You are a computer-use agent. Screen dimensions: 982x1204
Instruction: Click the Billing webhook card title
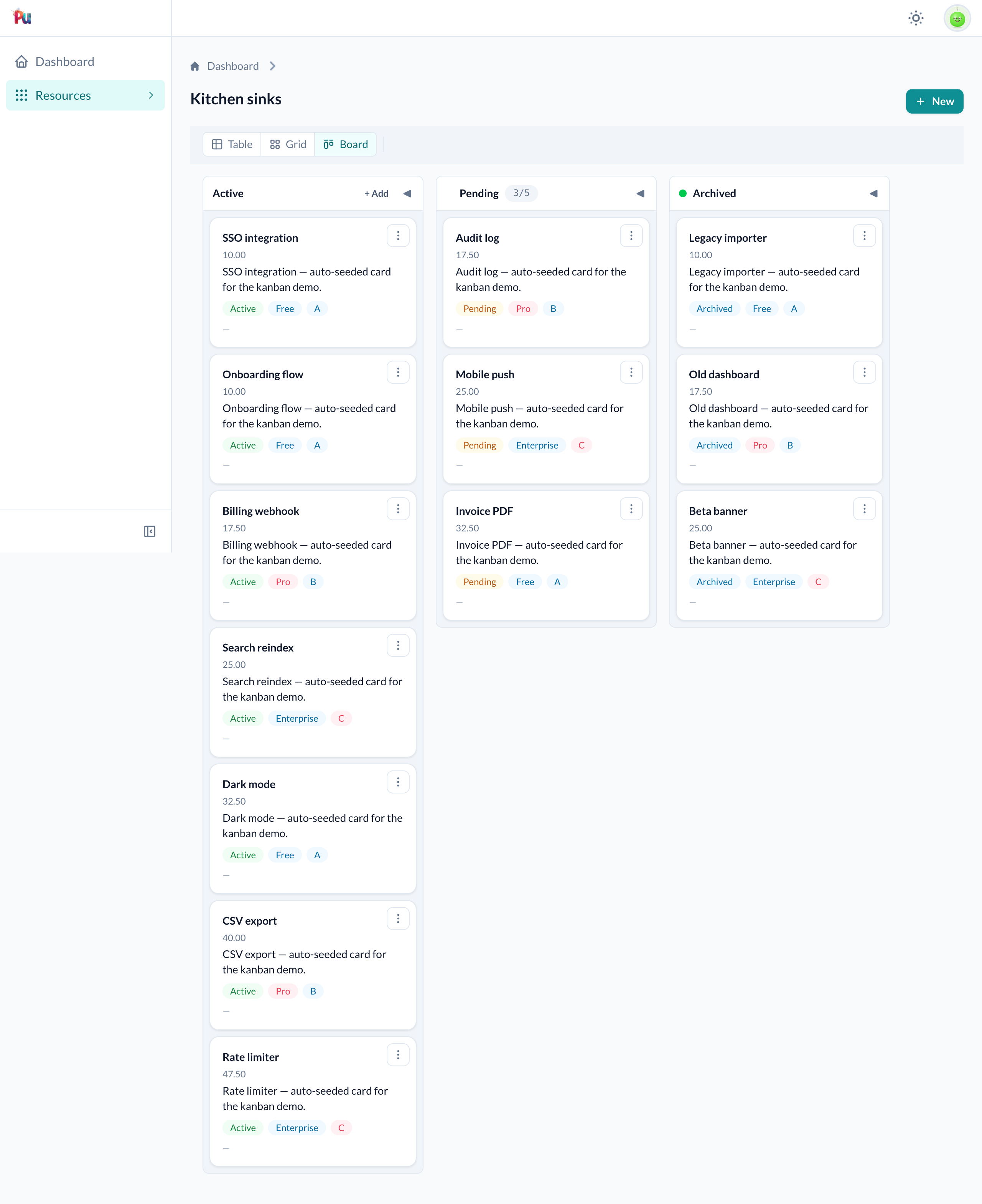(x=261, y=511)
